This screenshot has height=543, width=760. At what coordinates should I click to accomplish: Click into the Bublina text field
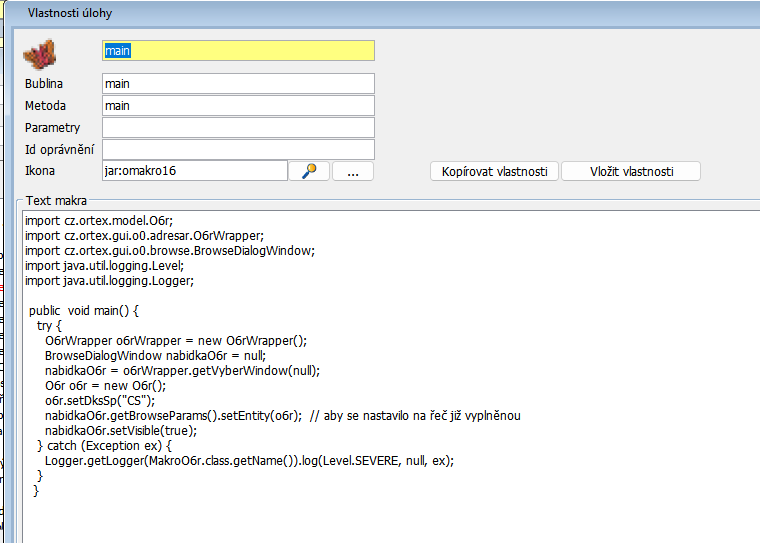click(x=238, y=84)
